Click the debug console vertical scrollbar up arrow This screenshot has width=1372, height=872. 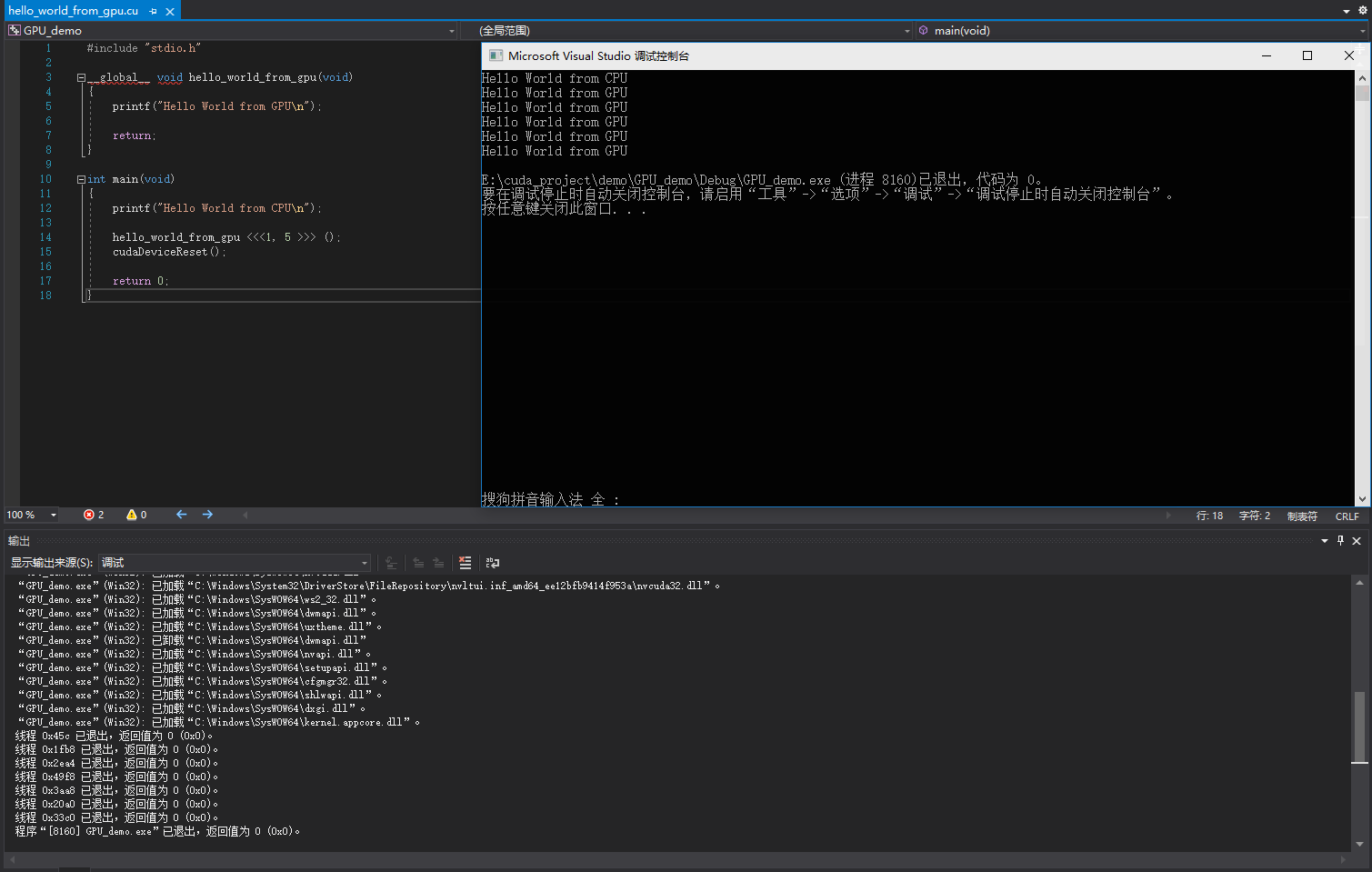(x=1362, y=77)
